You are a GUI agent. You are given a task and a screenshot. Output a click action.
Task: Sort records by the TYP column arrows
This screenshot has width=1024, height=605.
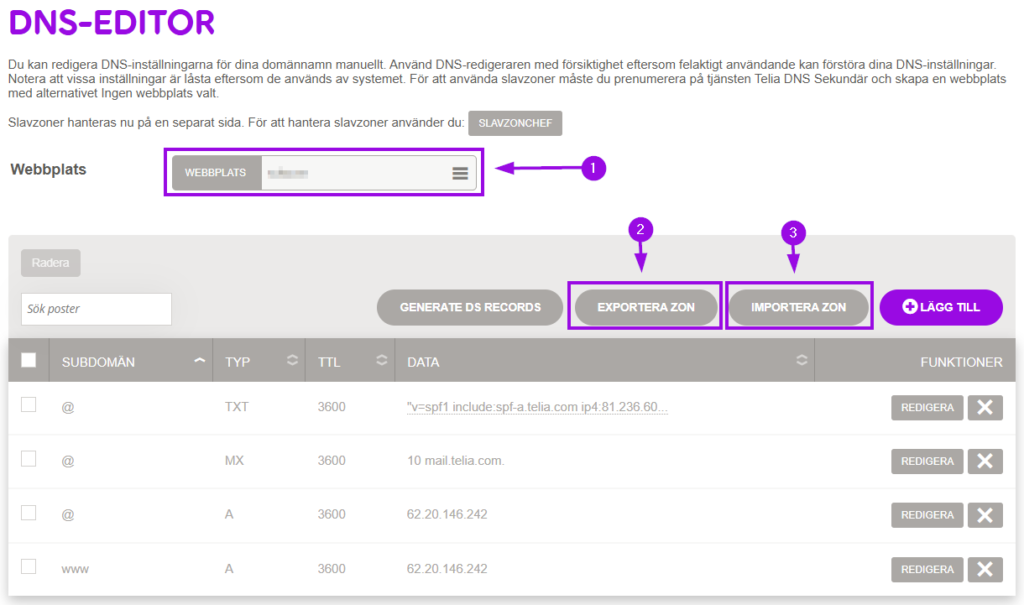[292, 360]
